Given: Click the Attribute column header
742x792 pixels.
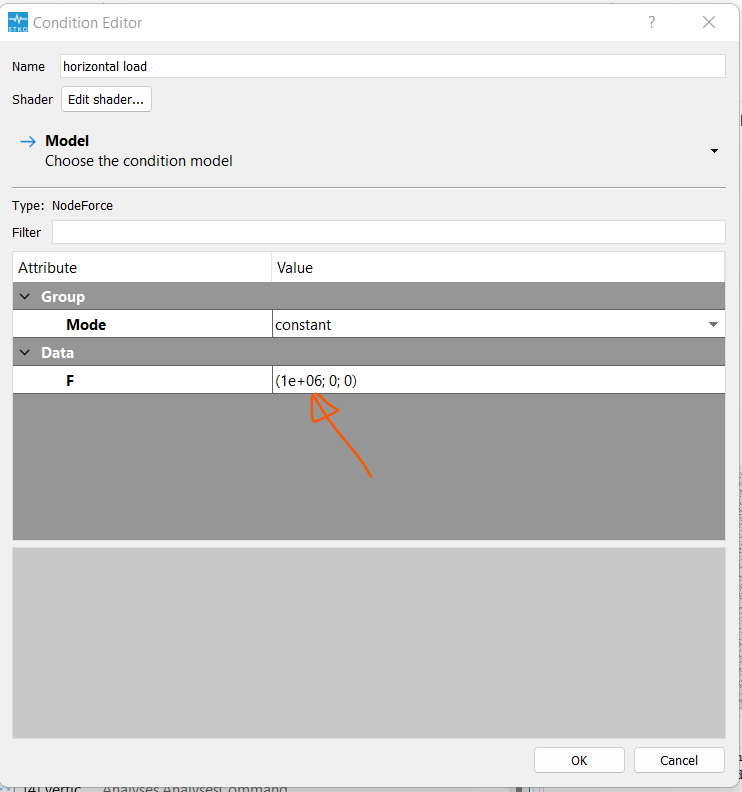Looking at the screenshot, I should [142, 267].
